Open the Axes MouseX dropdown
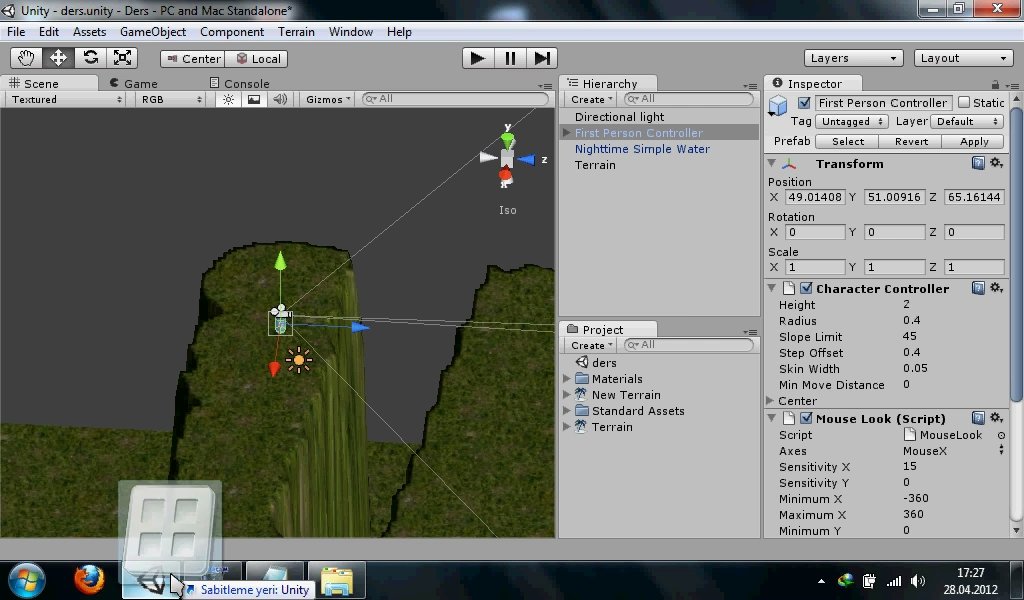Screen dimensions: 1024x600 952,450
